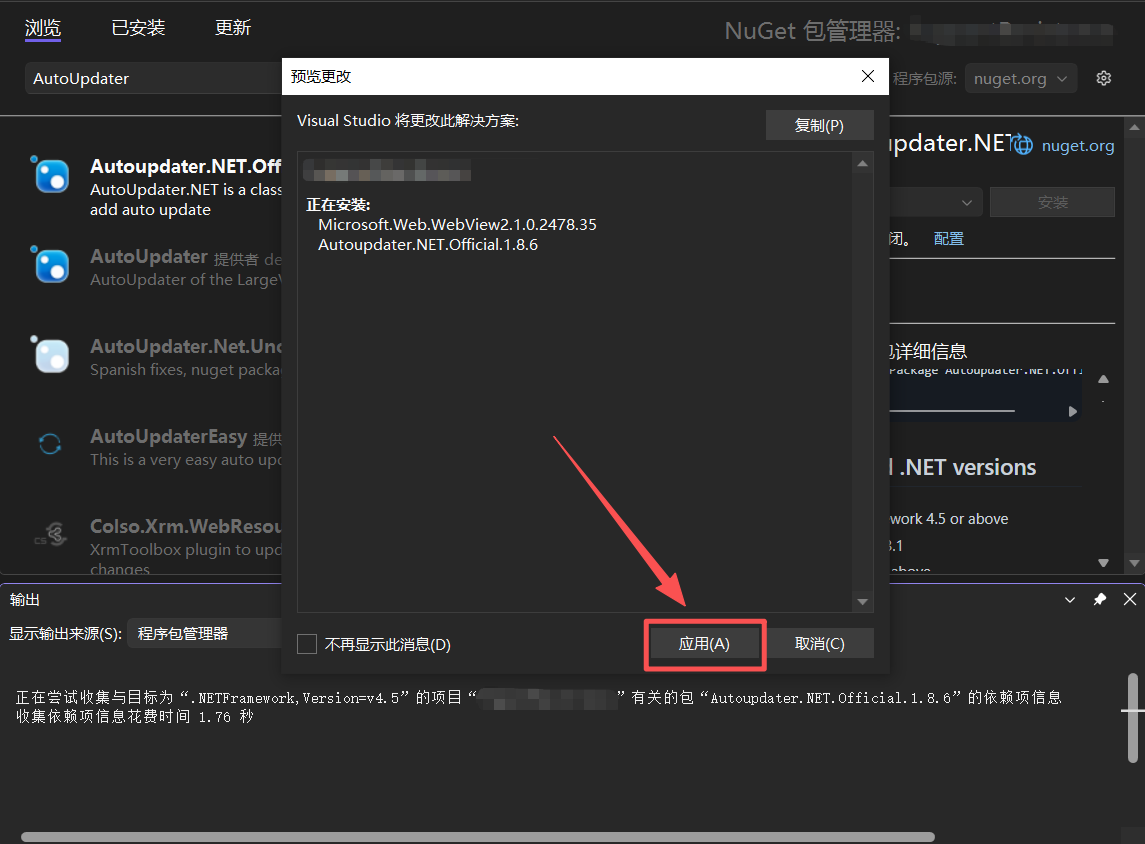This screenshot has height=844, width=1145.
Task: Switch to the 浏览 tab
Action: click(x=42, y=28)
